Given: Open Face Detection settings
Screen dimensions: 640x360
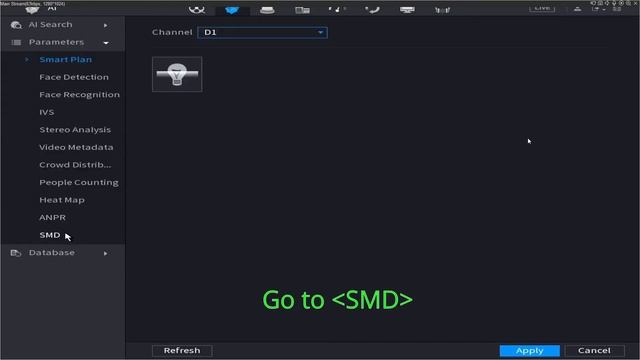Looking at the screenshot, I should tap(74, 77).
